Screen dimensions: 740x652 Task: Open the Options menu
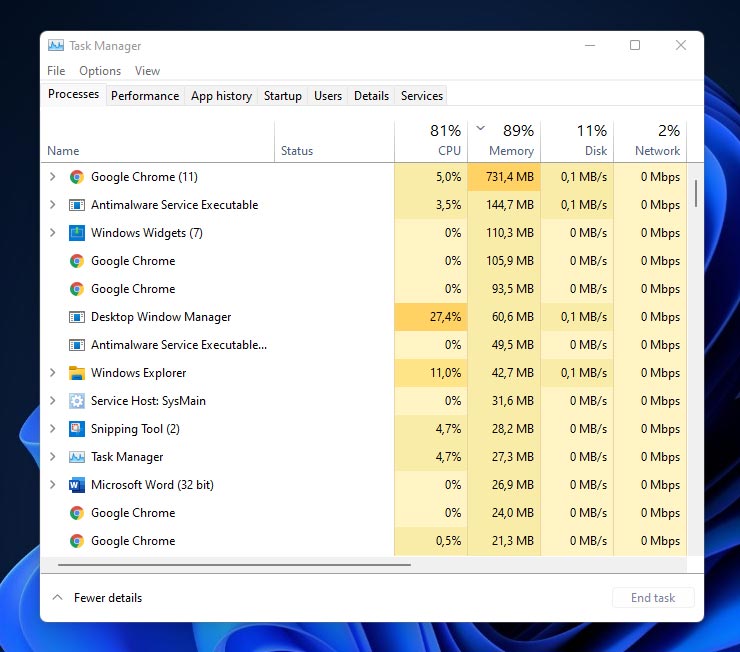[100, 71]
